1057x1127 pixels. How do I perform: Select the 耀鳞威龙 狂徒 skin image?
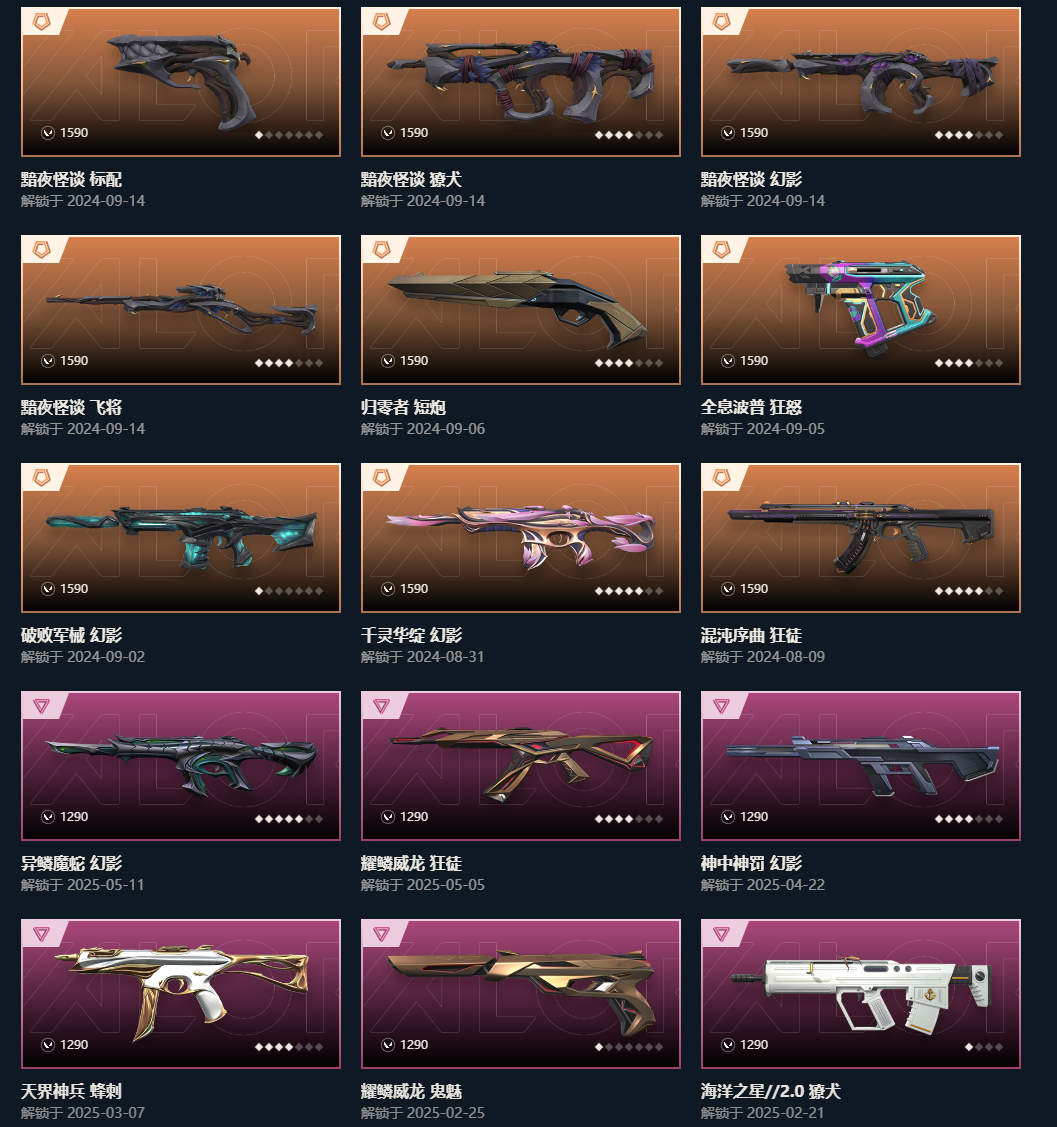coord(521,765)
